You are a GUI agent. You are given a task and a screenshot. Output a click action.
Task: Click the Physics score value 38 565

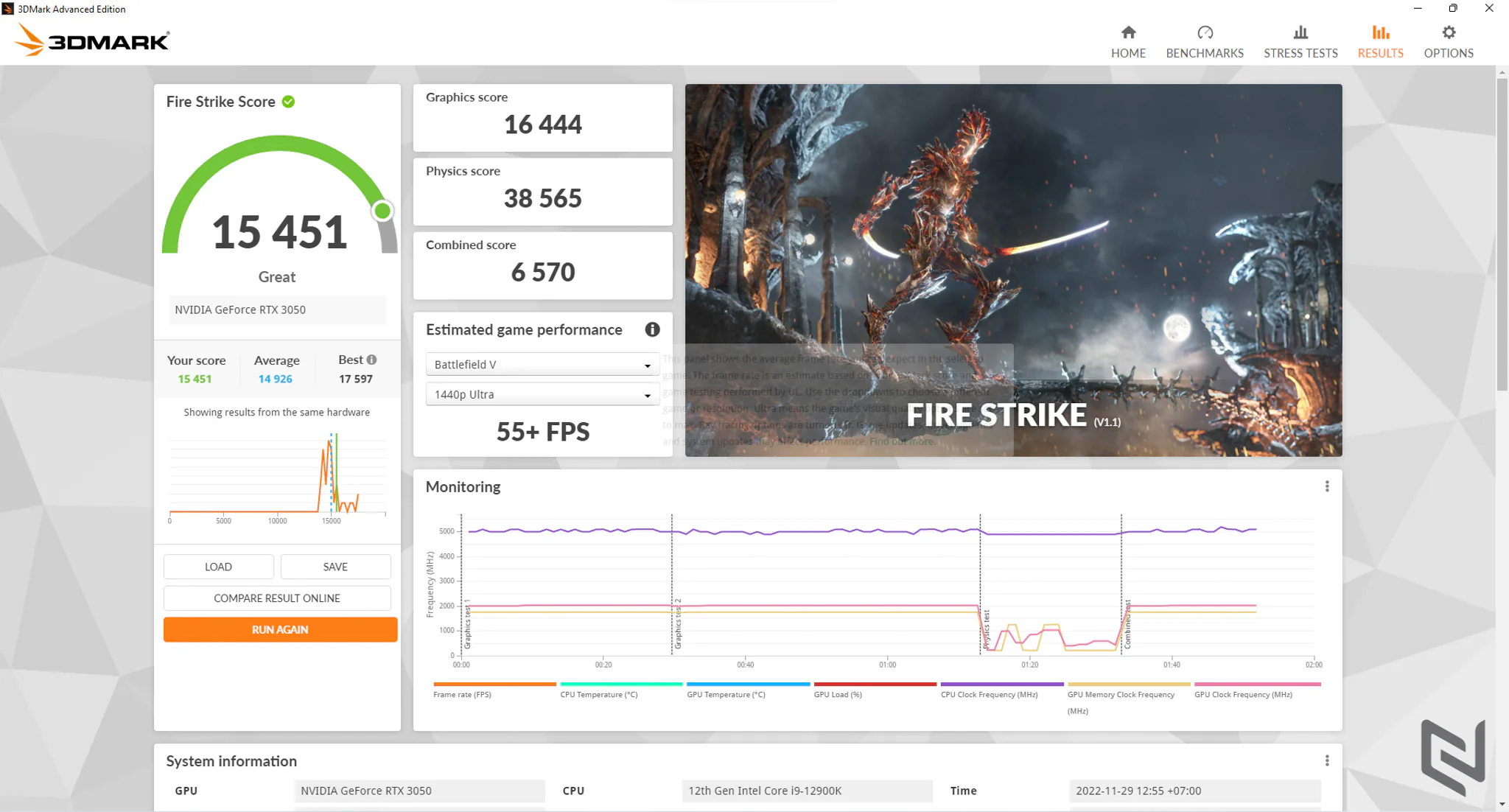click(542, 198)
